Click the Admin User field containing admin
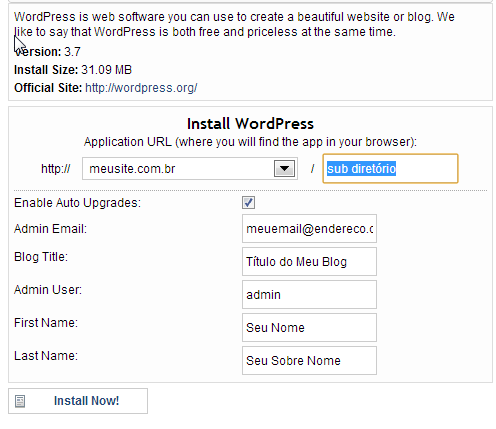This screenshot has height=429, width=496. pyautogui.click(x=309, y=295)
